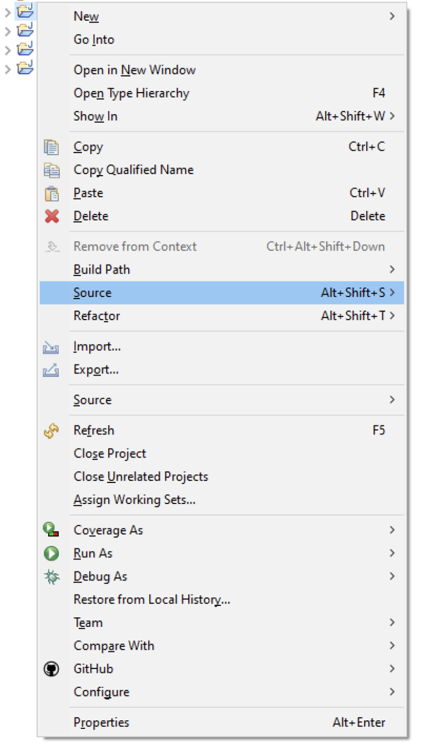
Task: Select the last Java project folder icon
Action: point(25,67)
